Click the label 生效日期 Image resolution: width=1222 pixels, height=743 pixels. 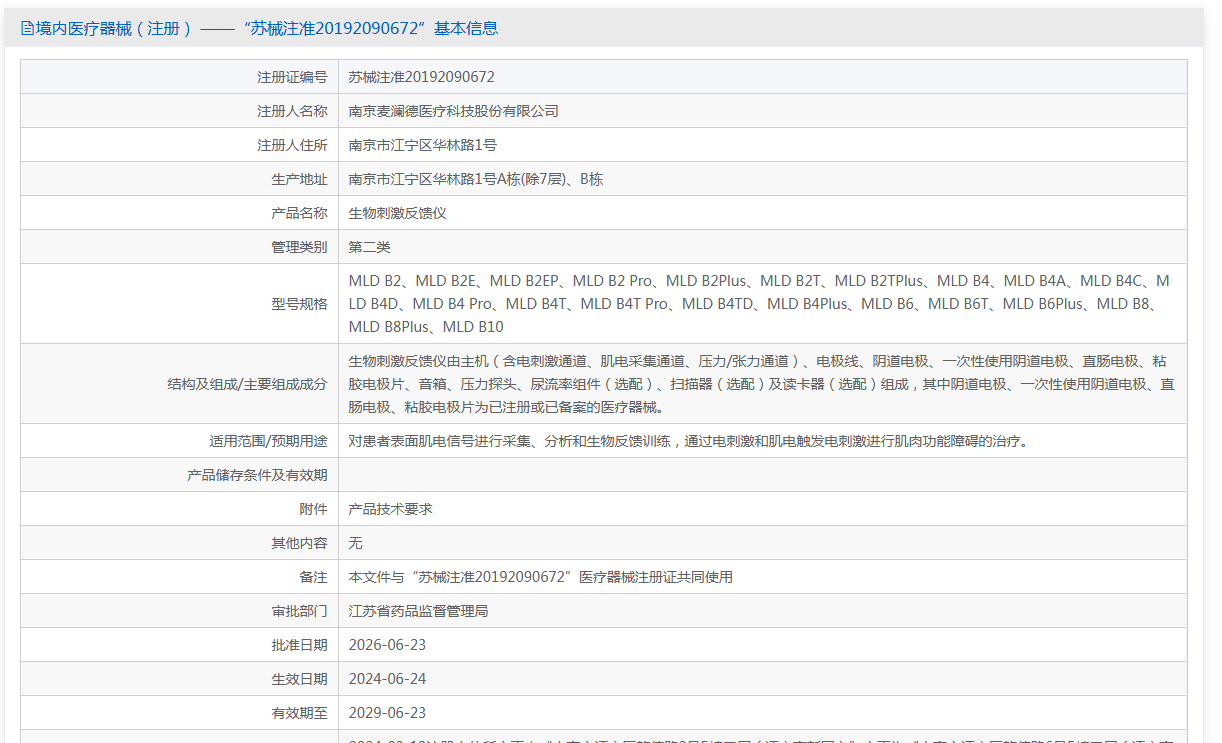(x=299, y=679)
